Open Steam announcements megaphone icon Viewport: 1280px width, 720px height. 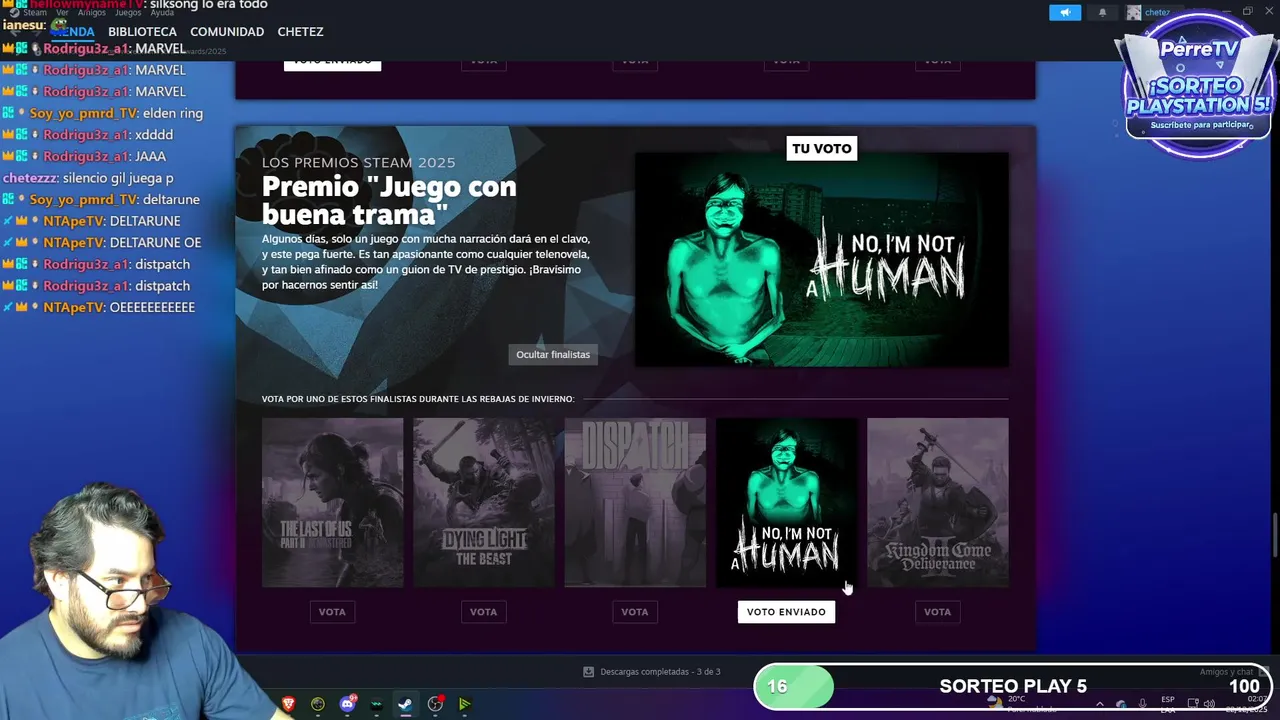tap(1064, 12)
